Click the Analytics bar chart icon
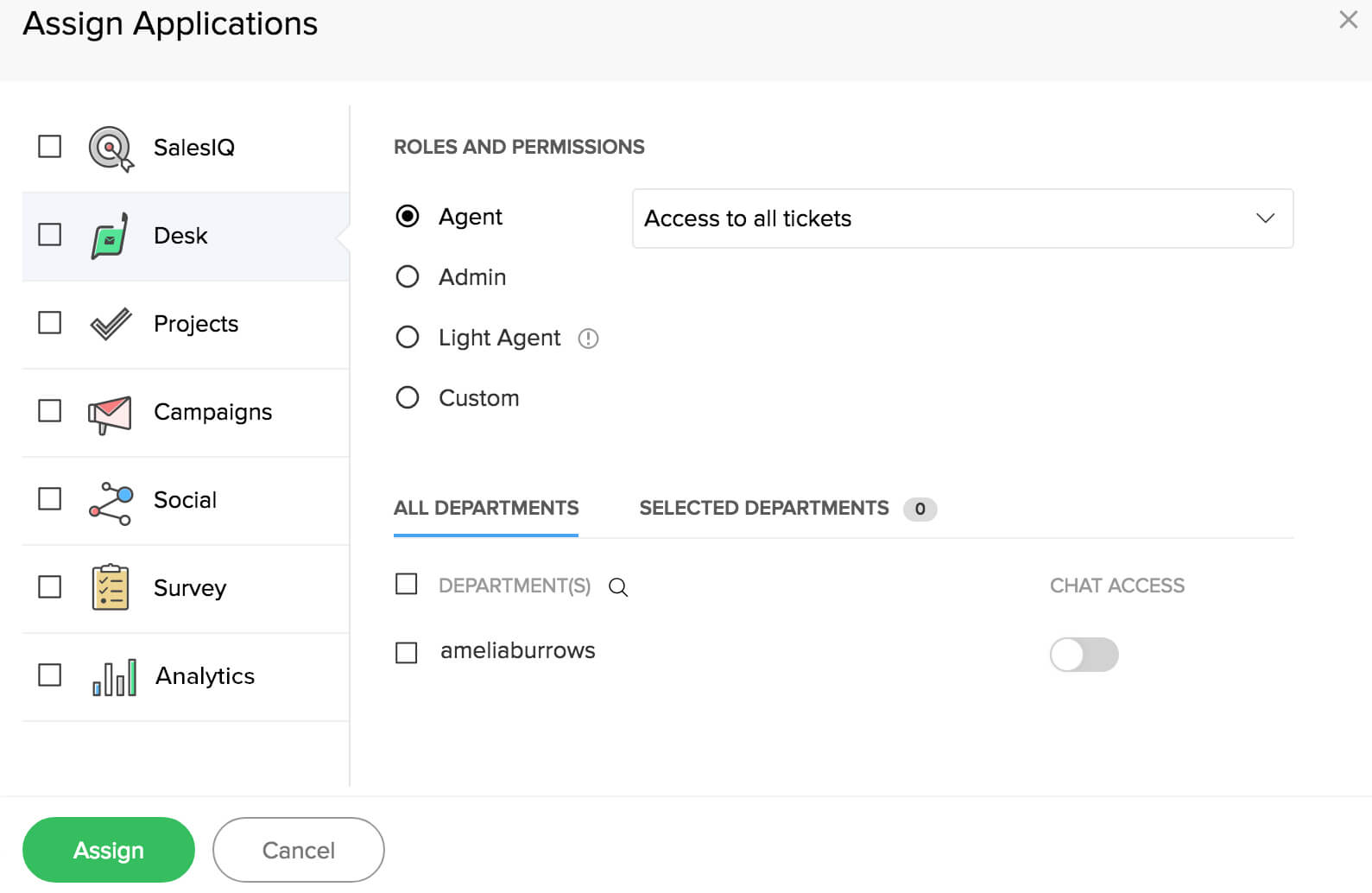 [114, 677]
